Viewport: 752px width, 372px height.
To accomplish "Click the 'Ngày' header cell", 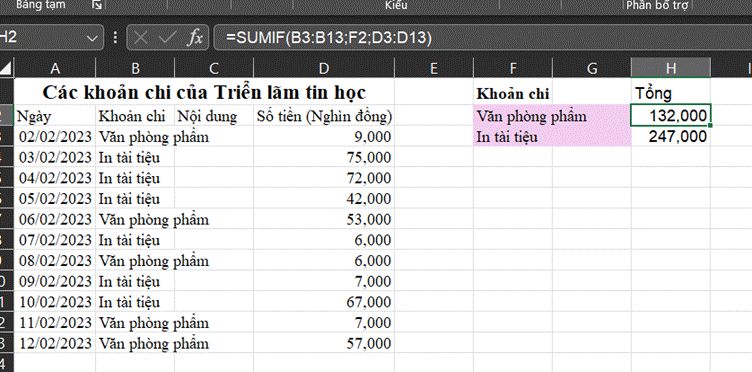I will click(x=55, y=116).
